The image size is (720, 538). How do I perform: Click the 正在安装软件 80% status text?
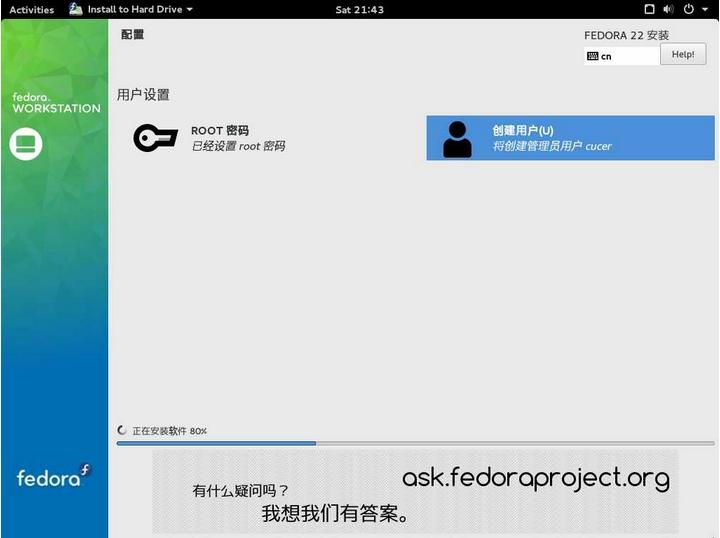[169, 431]
